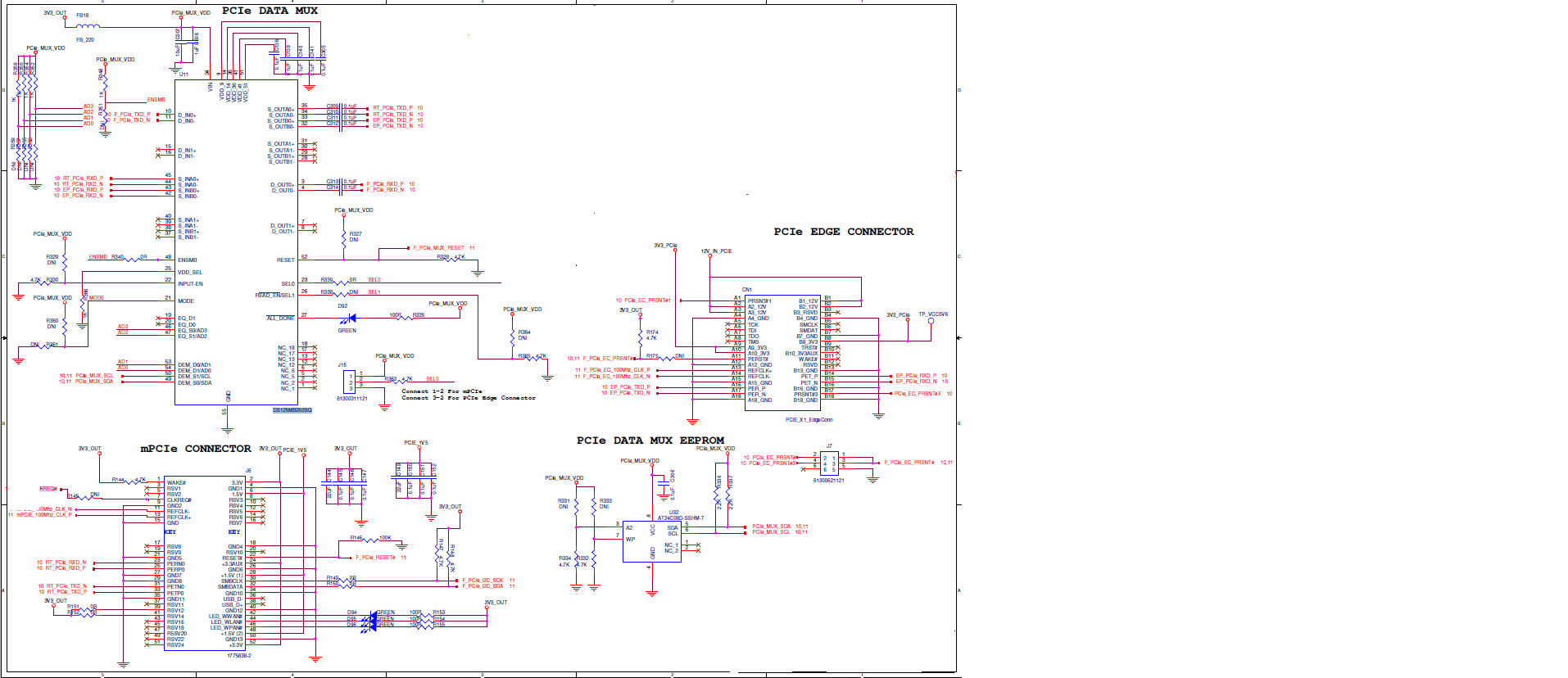Click the 'DEM_S0/SDA' pin name
Image resolution: width=1568 pixels, height=678 pixels.
pyautogui.click(x=195, y=383)
